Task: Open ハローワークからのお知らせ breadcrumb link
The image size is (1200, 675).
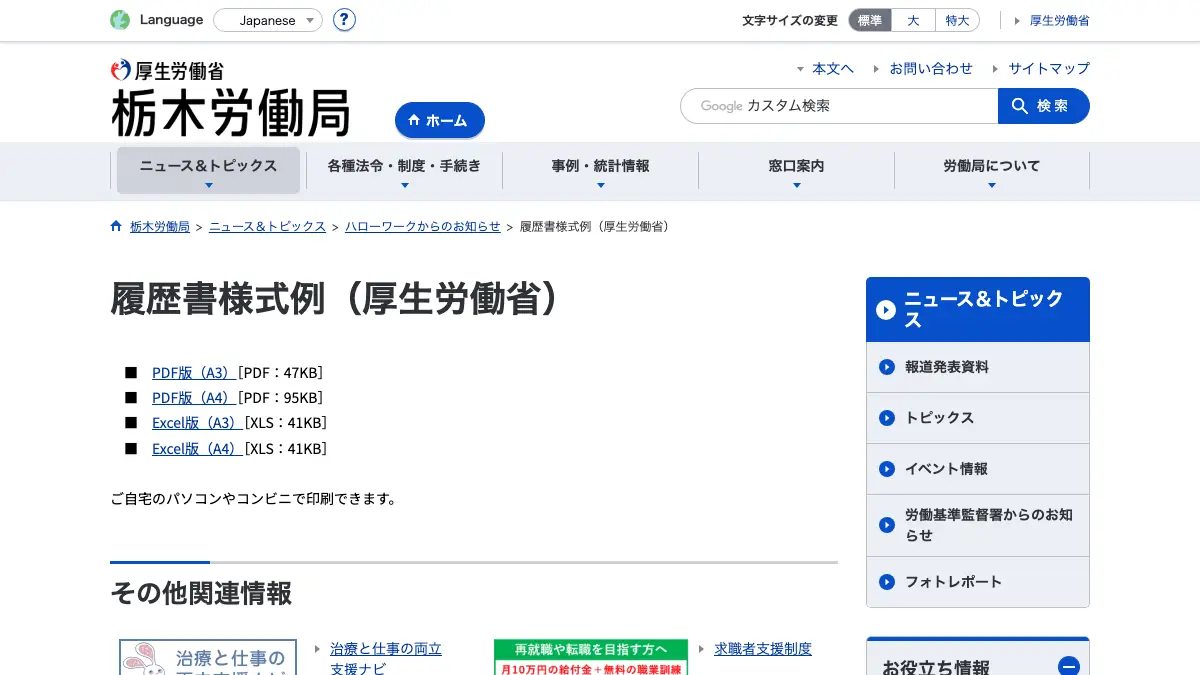Action: point(423,227)
